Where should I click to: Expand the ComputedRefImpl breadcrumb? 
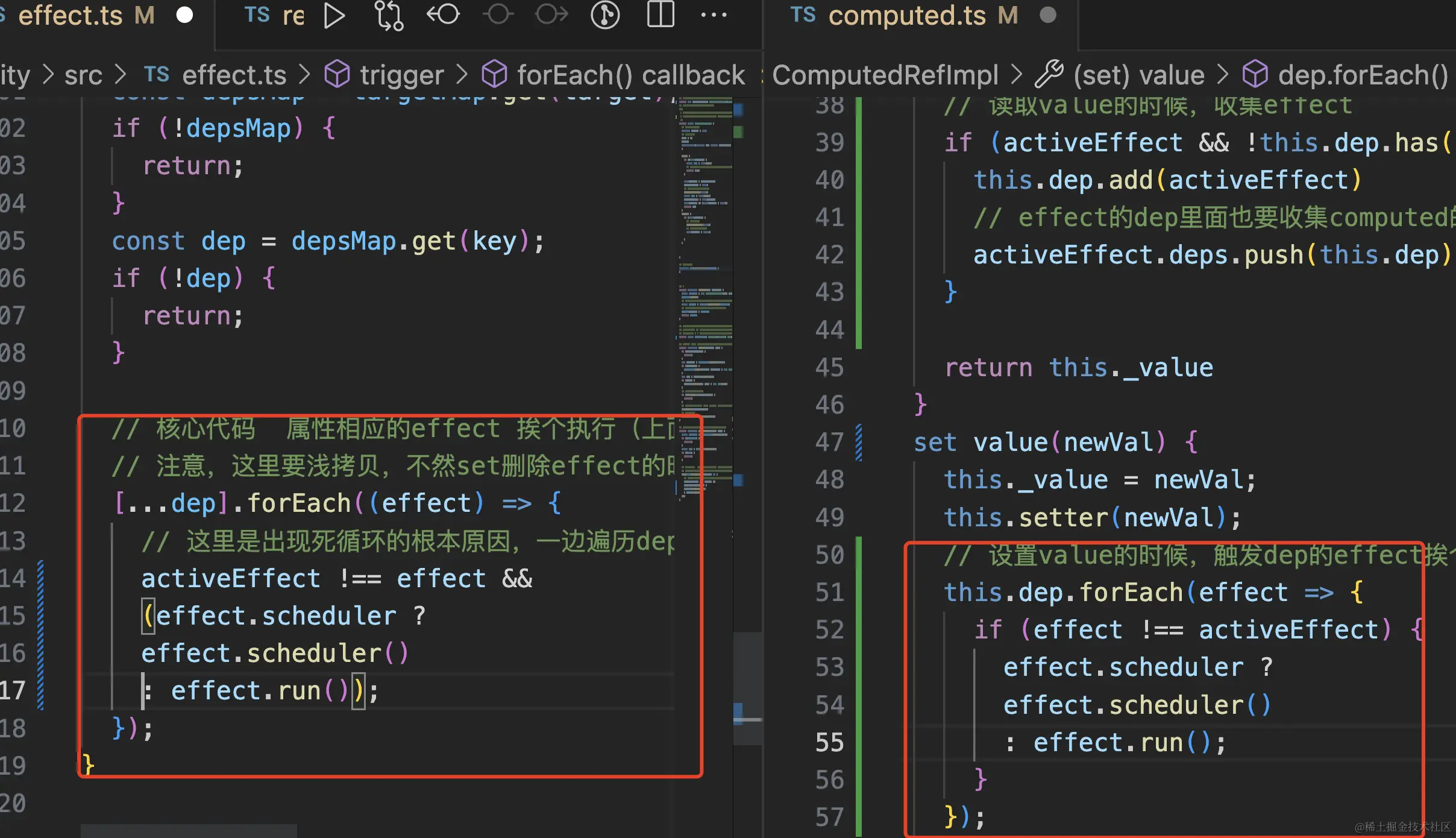pos(885,75)
